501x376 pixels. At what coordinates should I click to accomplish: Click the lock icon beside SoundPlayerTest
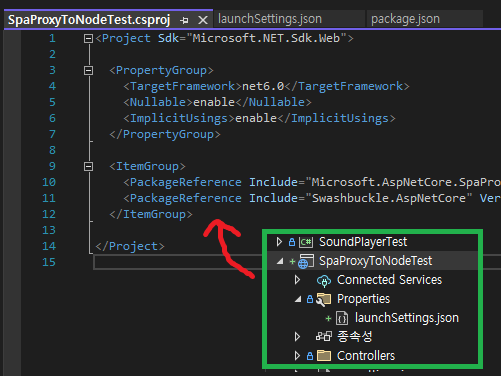pos(292,242)
